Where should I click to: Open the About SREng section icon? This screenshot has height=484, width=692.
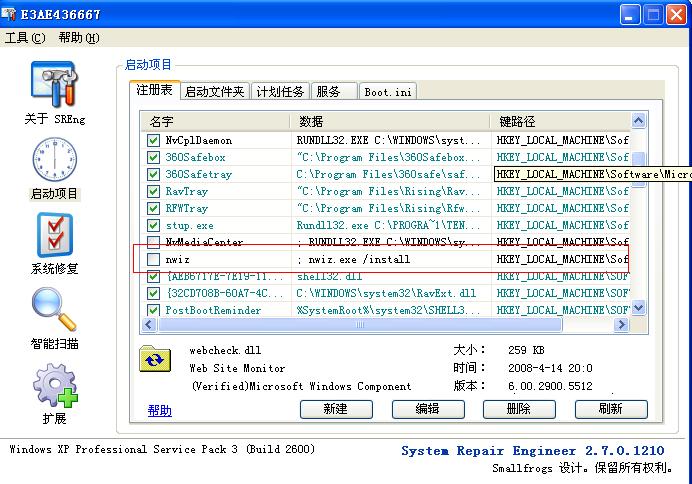54,84
